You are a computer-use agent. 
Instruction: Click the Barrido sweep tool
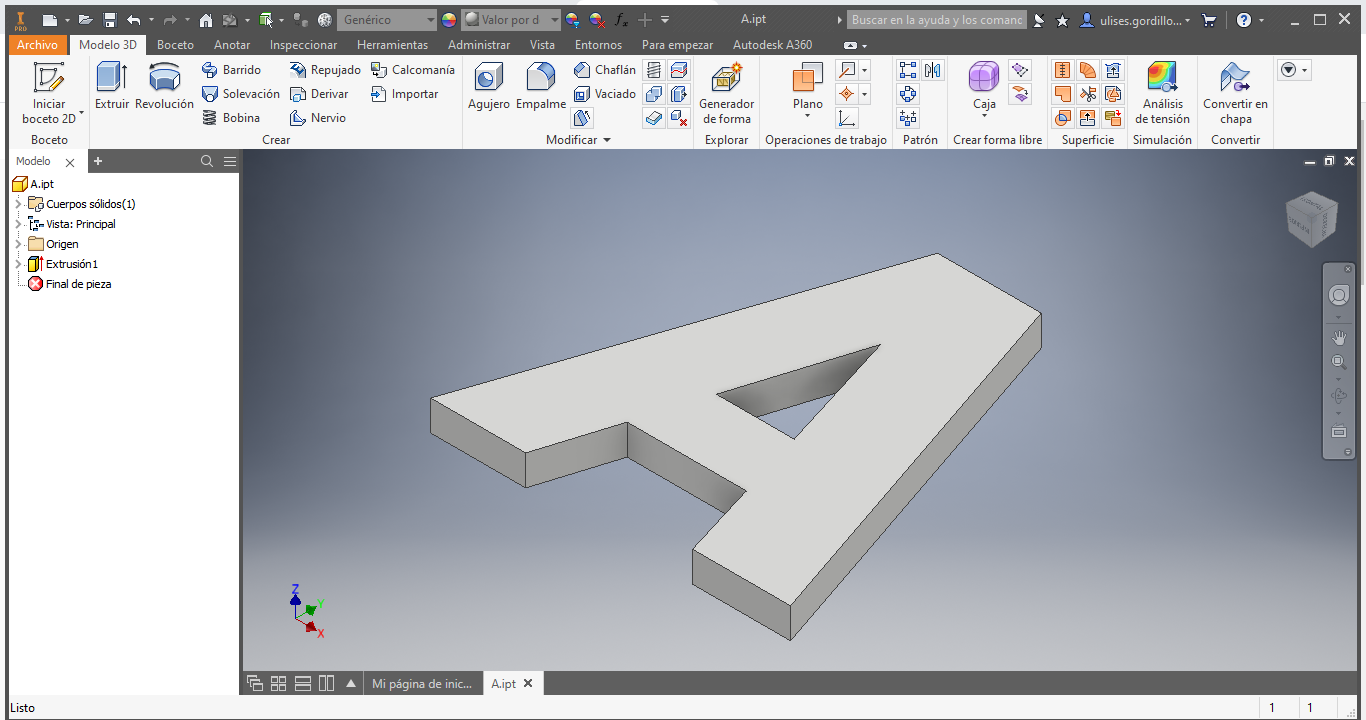pos(231,70)
